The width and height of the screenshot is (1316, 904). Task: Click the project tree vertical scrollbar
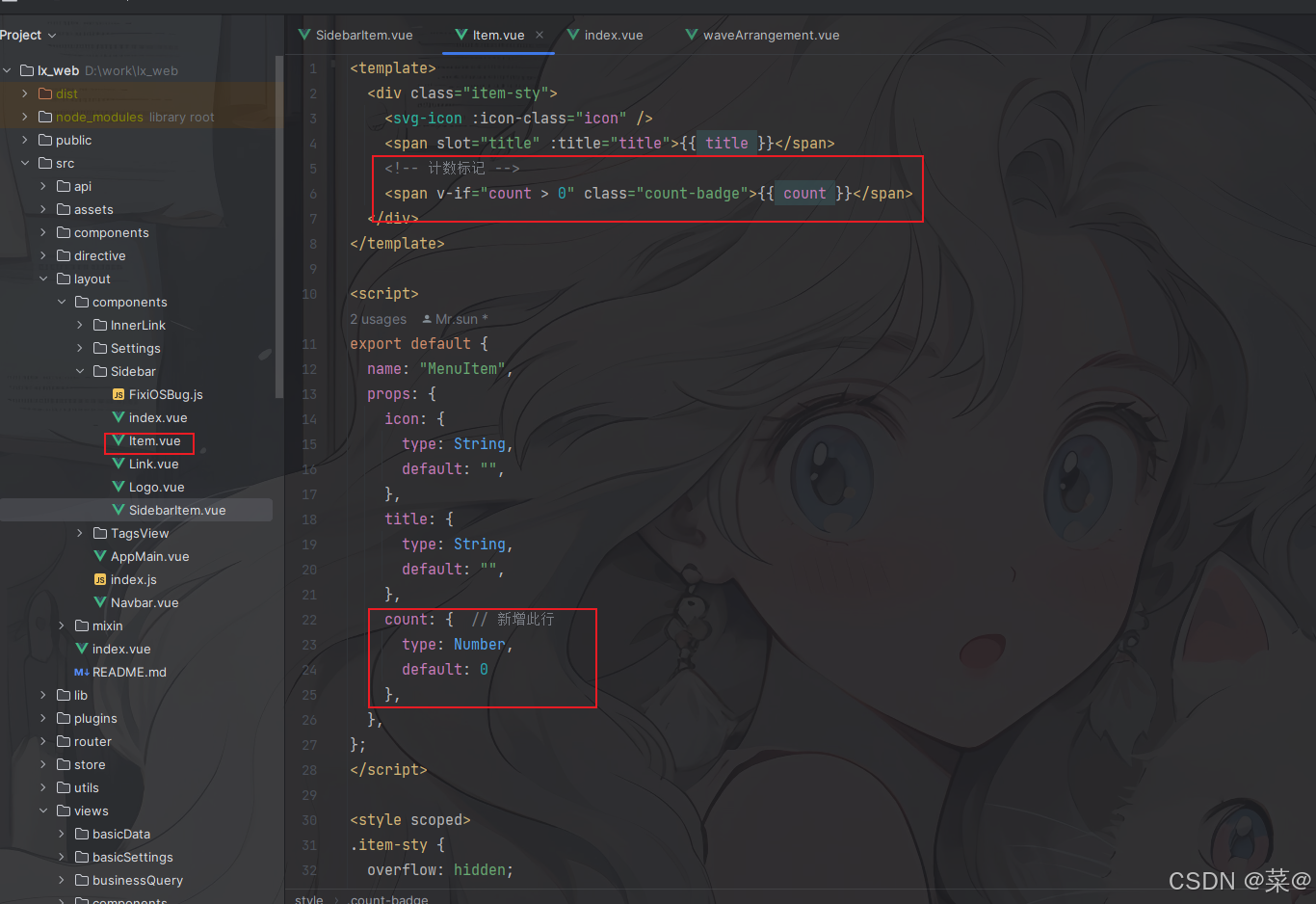point(279,226)
